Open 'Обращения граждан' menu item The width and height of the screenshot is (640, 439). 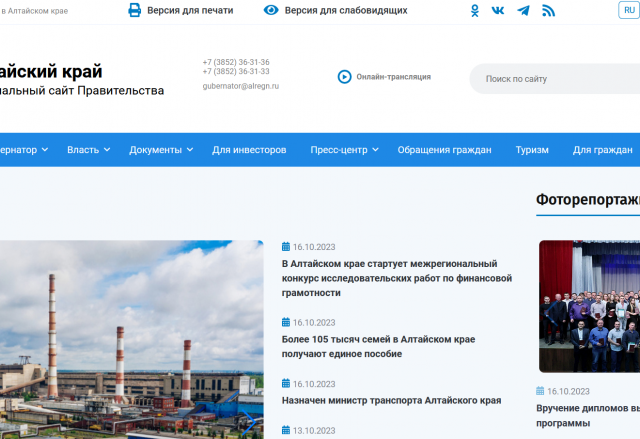pyautogui.click(x=444, y=150)
